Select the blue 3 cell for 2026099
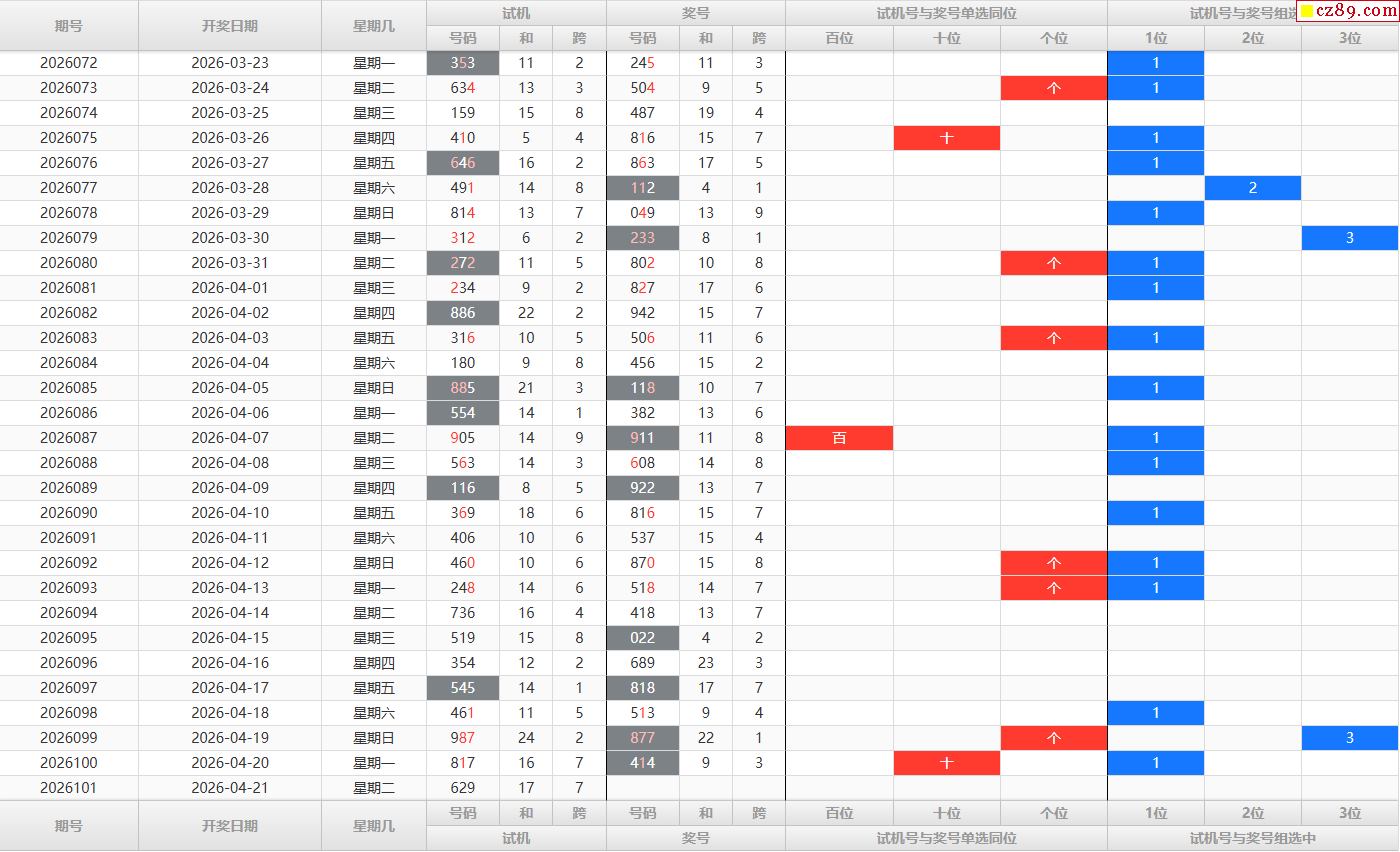The width and height of the screenshot is (1400, 852). 1349,738
